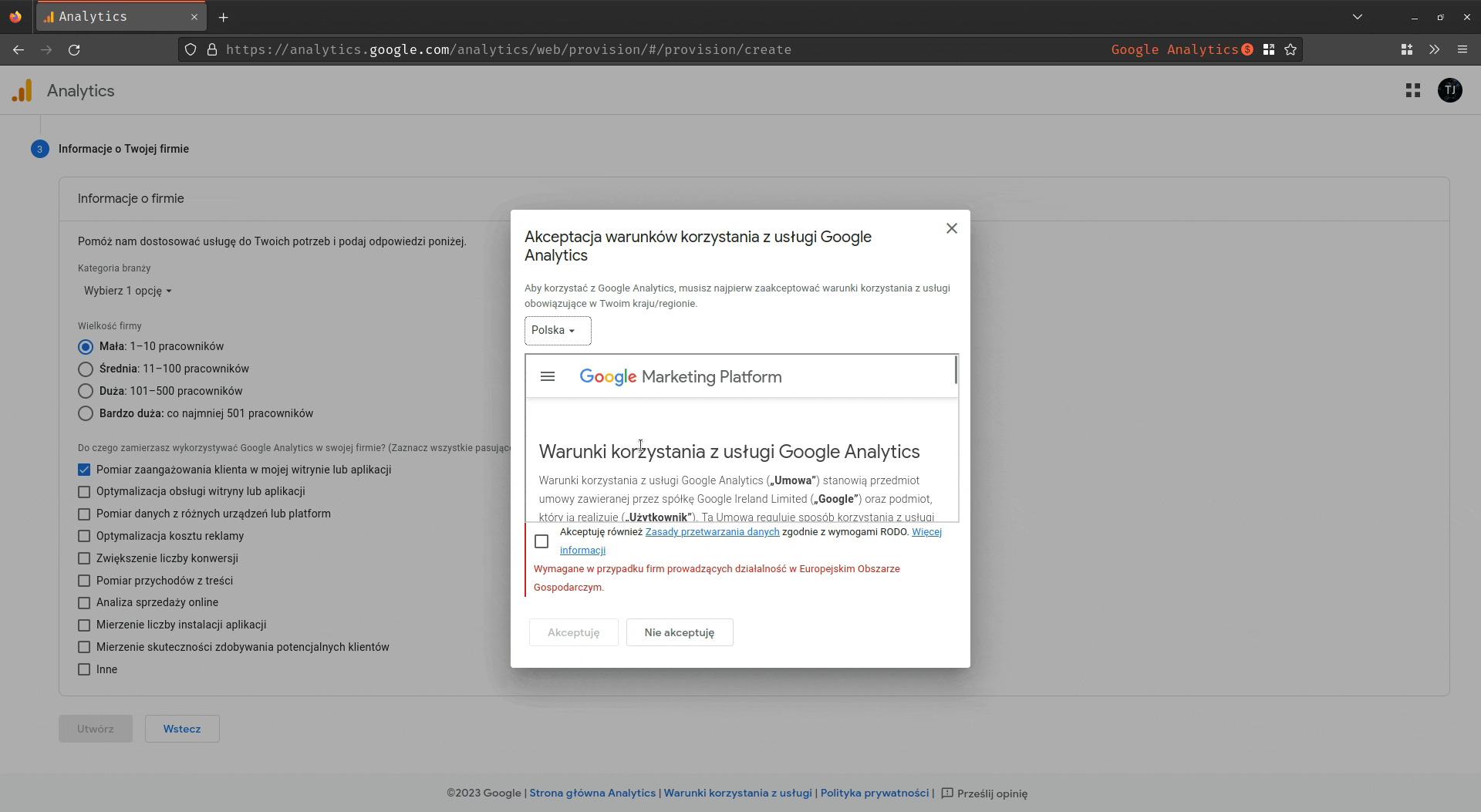Screen dimensions: 1481x812
Task: Expand Kategoria branży Wybierz 1 opcję
Action: point(128,291)
